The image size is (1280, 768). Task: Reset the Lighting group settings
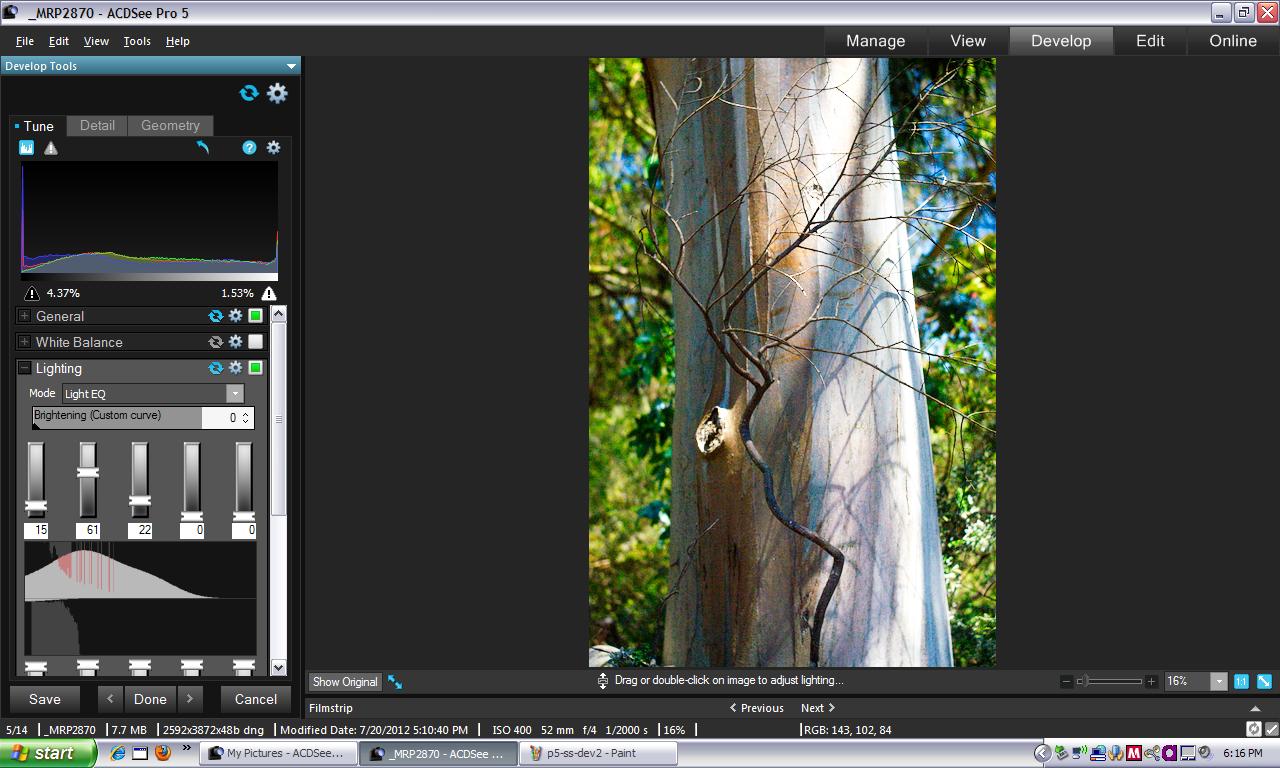[x=215, y=368]
